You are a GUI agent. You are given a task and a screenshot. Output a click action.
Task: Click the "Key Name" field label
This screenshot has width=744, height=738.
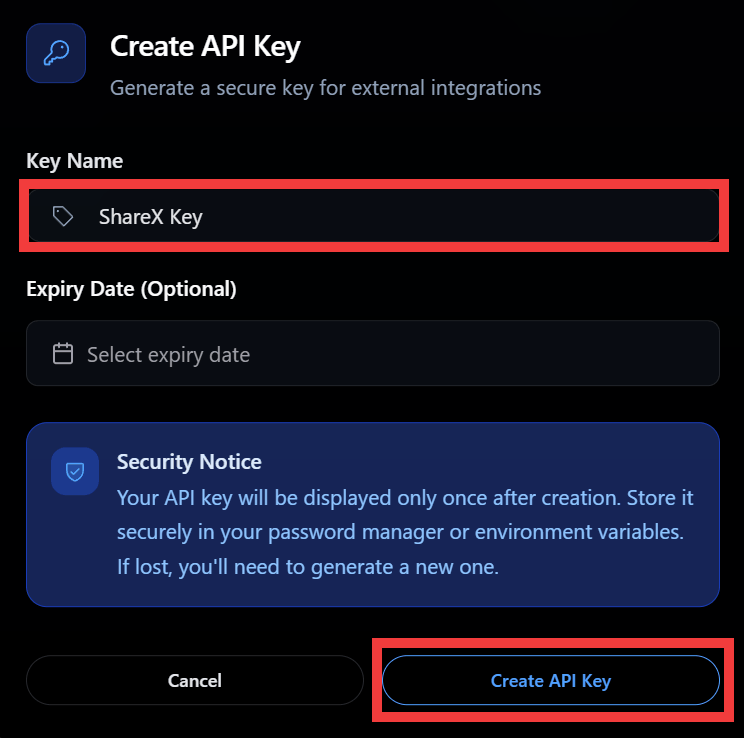pos(75,161)
